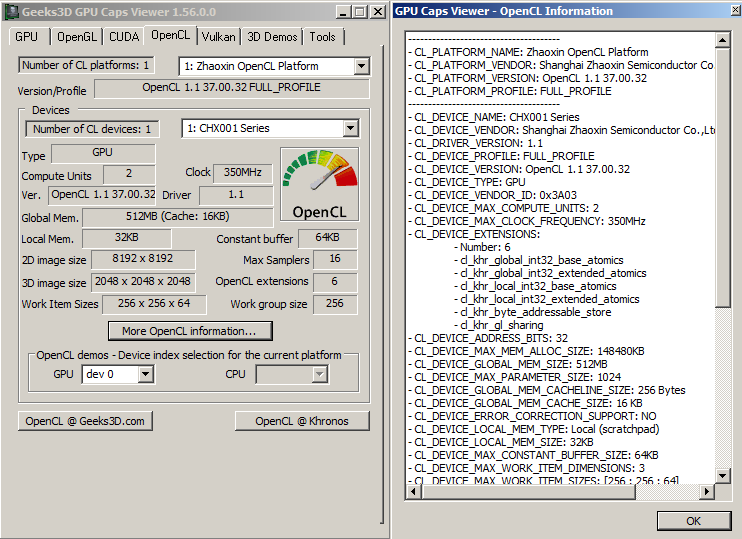
Task: Click the Clock 350MHz value field
Action: point(243,173)
